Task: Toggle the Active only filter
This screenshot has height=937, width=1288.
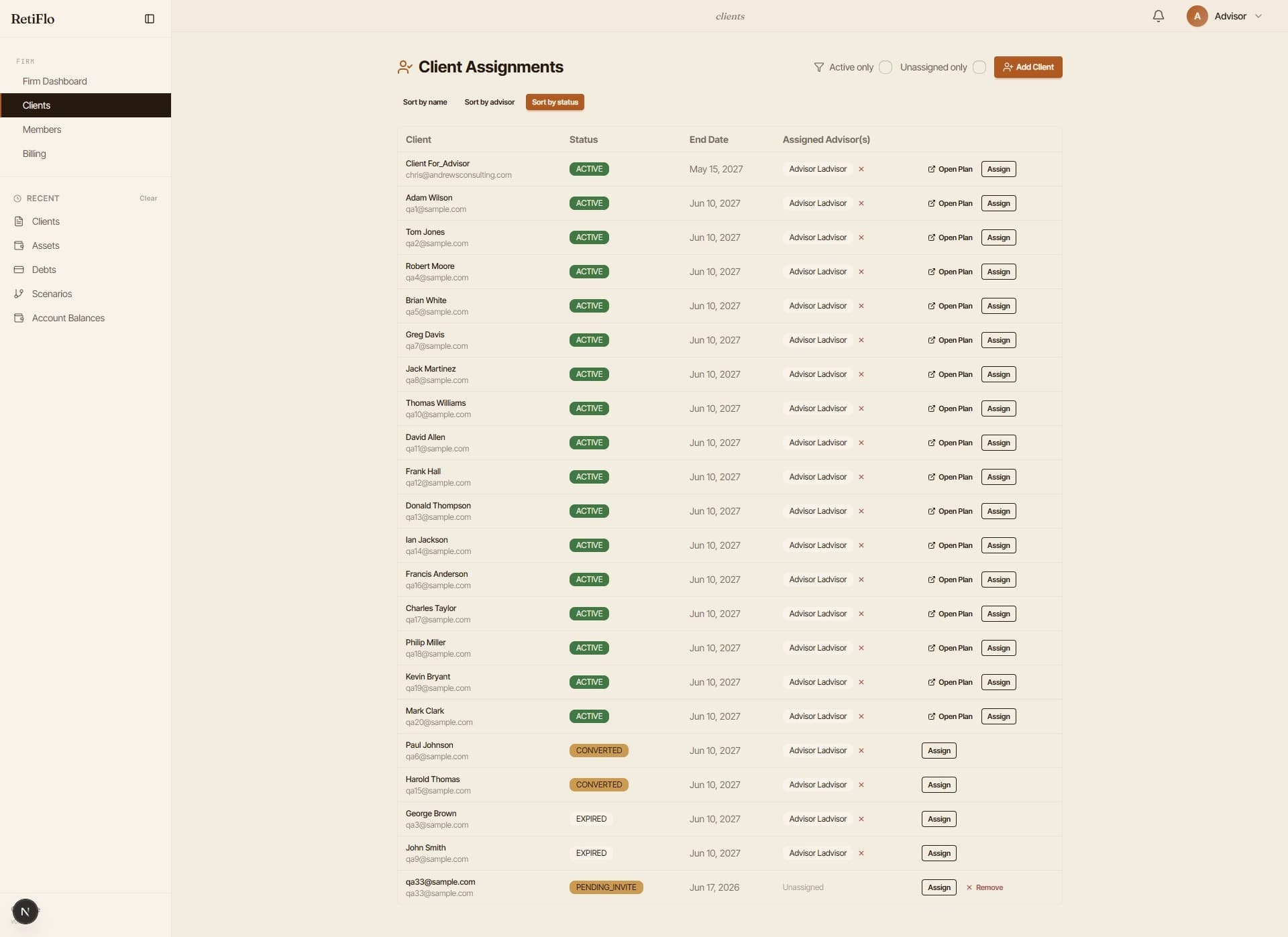Action: tap(885, 67)
